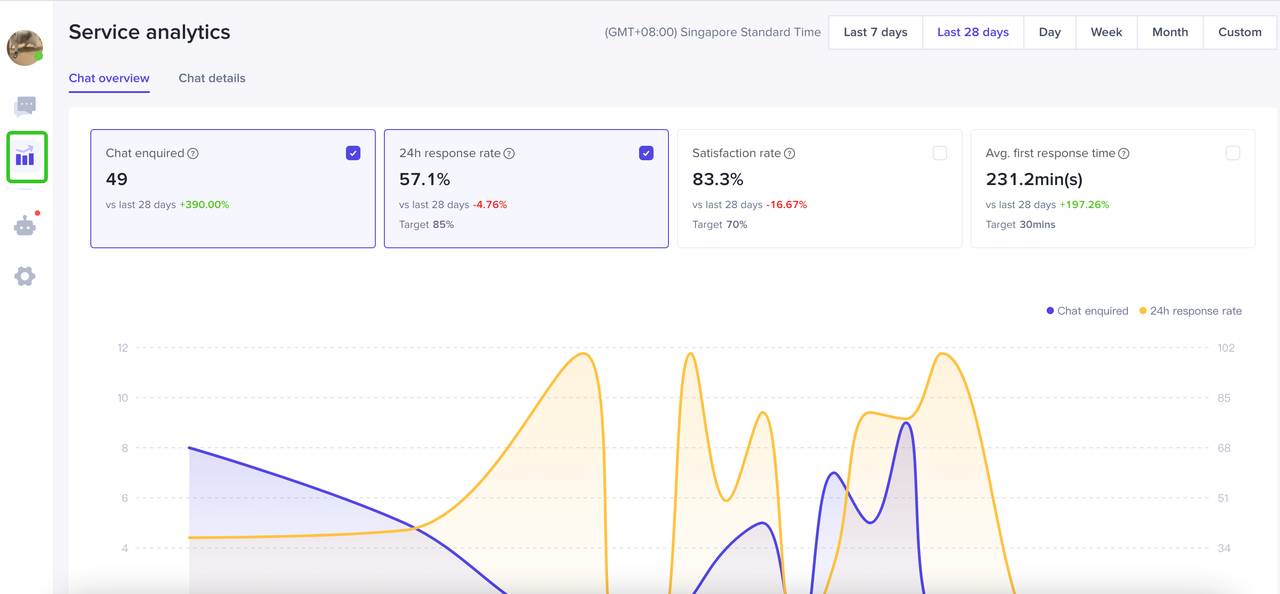Uncheck the 24h response rate checkbox
The width and height of the screenshot is (1280, 594).
tap(646, 153)
